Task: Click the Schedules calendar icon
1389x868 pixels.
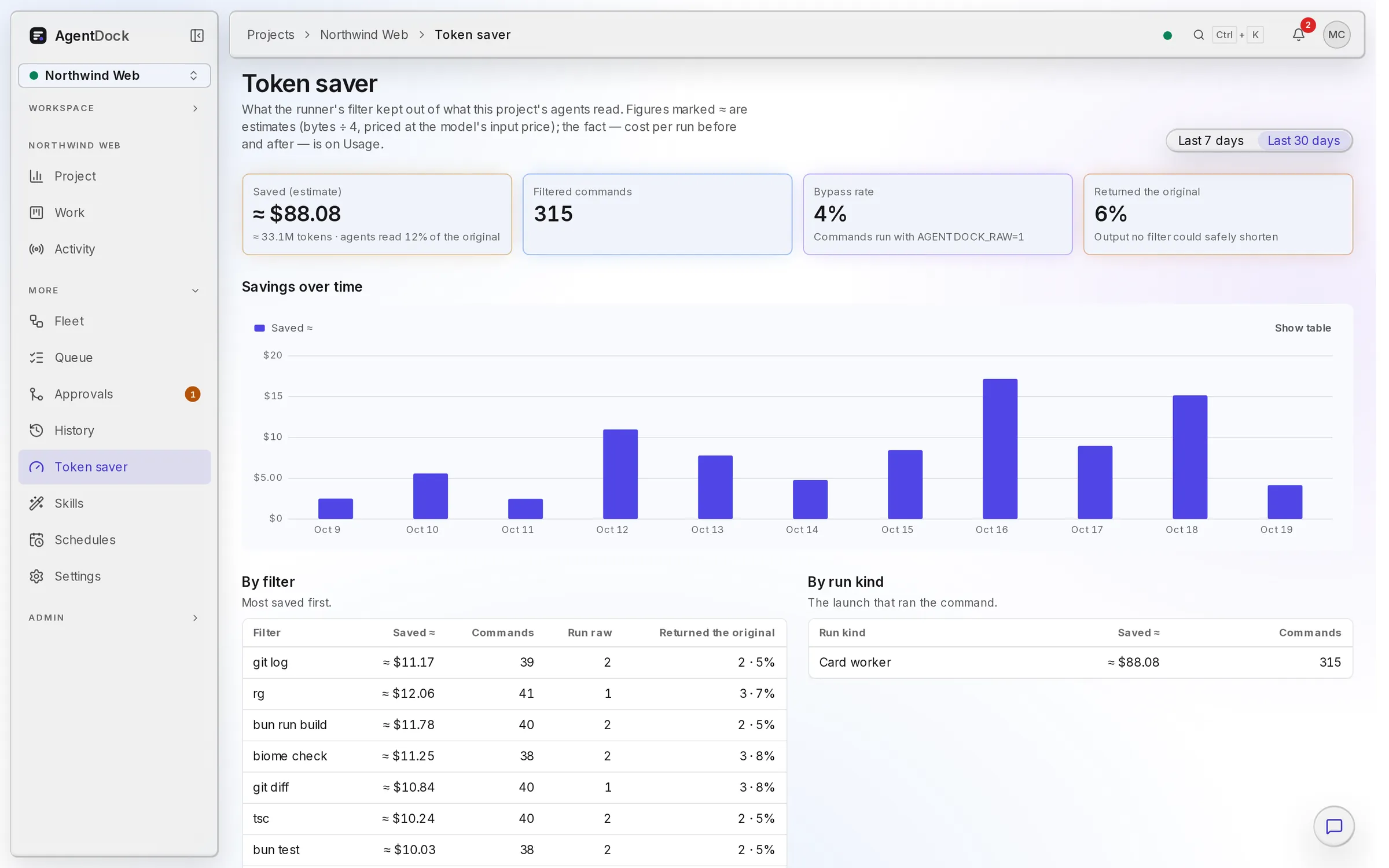Action: pos(36,540)
